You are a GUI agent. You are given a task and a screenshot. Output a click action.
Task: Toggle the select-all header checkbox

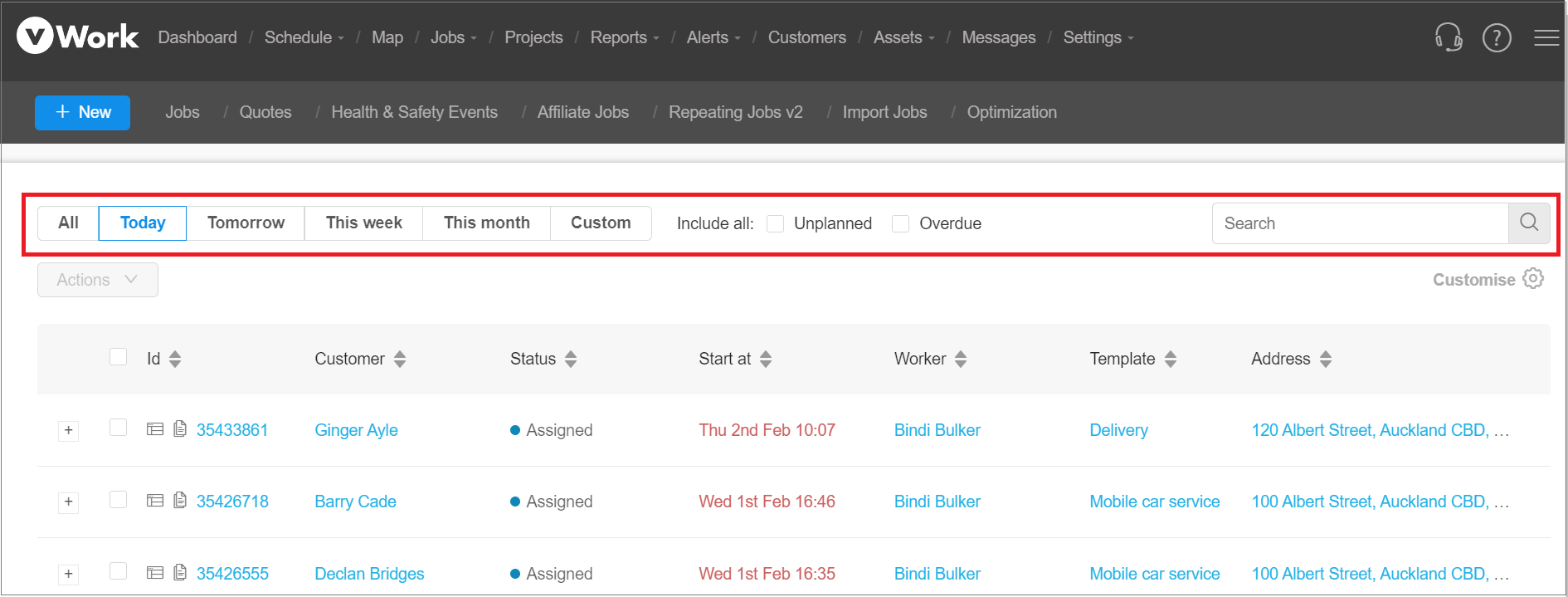coord(119,356)
